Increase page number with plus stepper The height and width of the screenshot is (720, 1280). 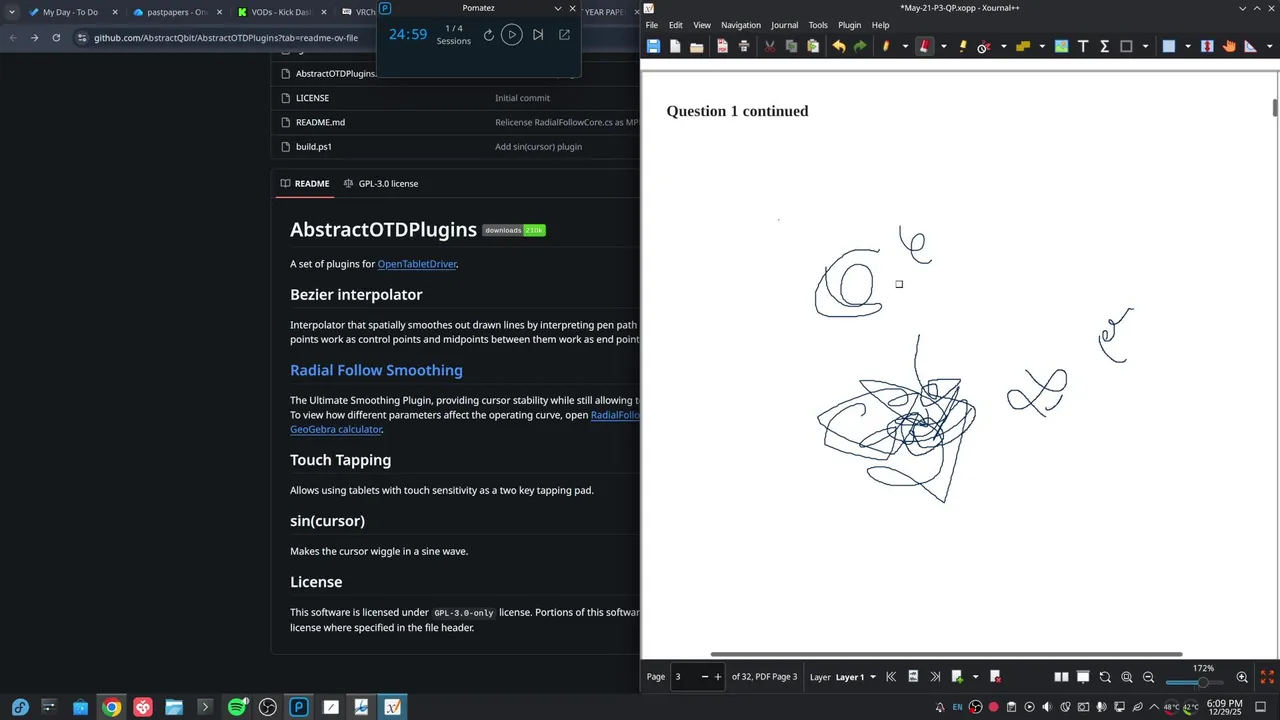[x=717, y=677]
